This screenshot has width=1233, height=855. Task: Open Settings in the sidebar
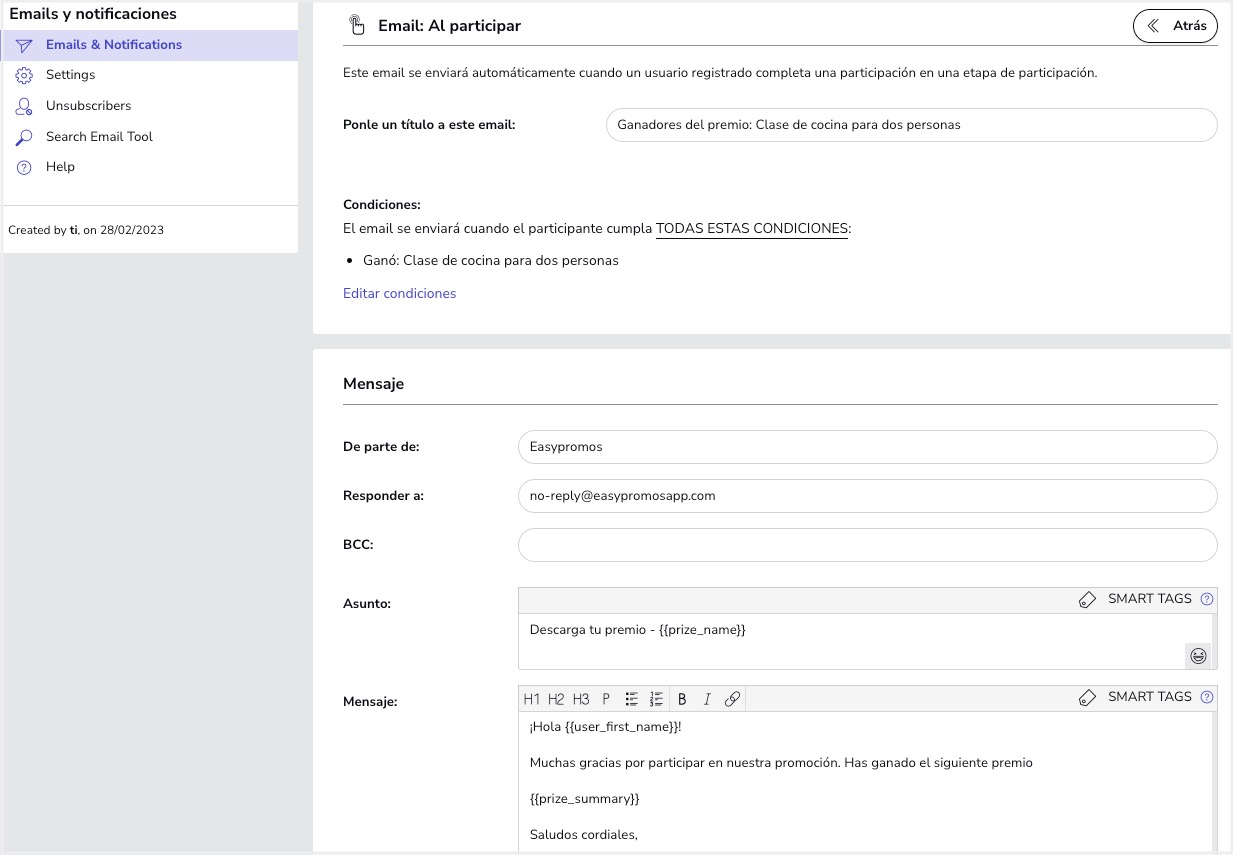point(70,75)
